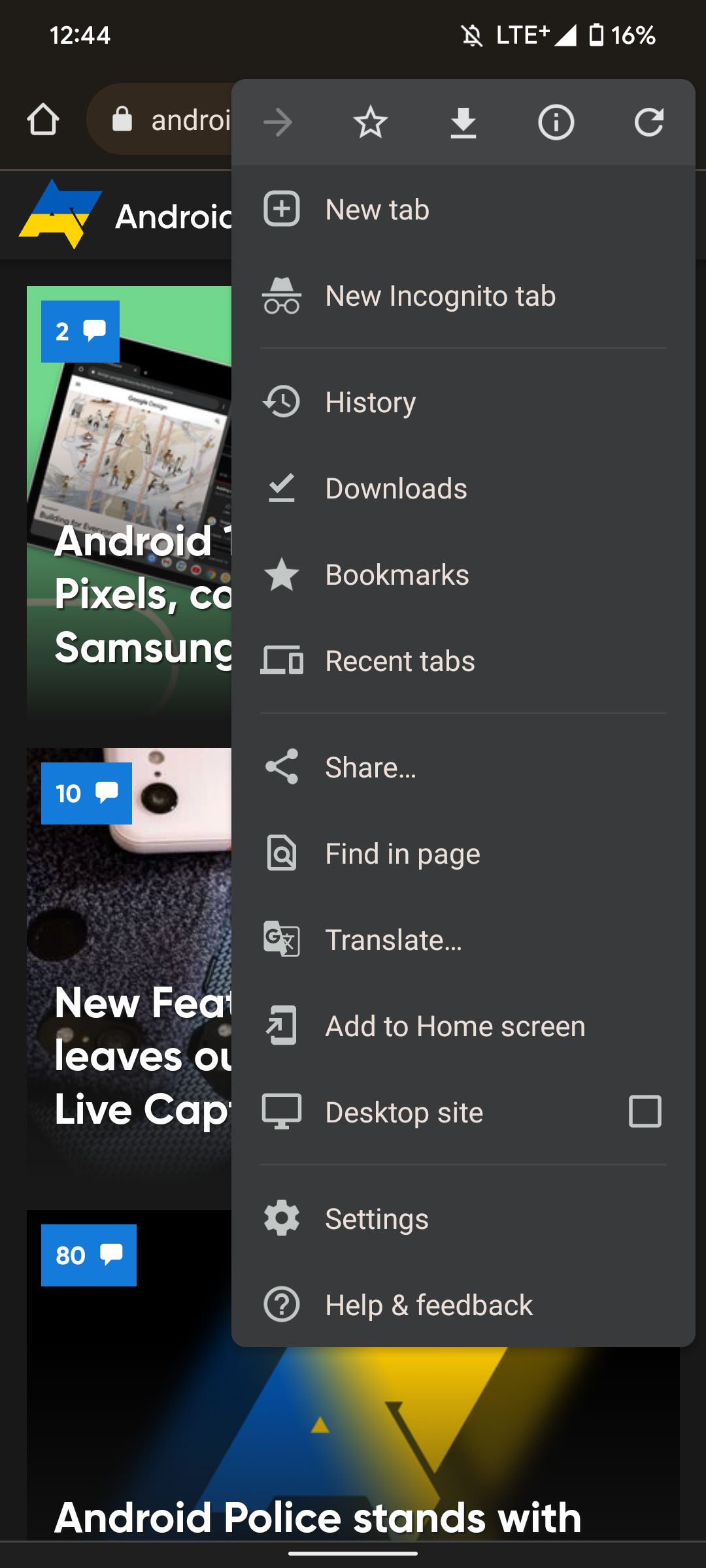Image resolution: width=706 pixels, height=1568 pixels.
Task: Tap the forward navigation arrow
Action: [x=278, y=122]
